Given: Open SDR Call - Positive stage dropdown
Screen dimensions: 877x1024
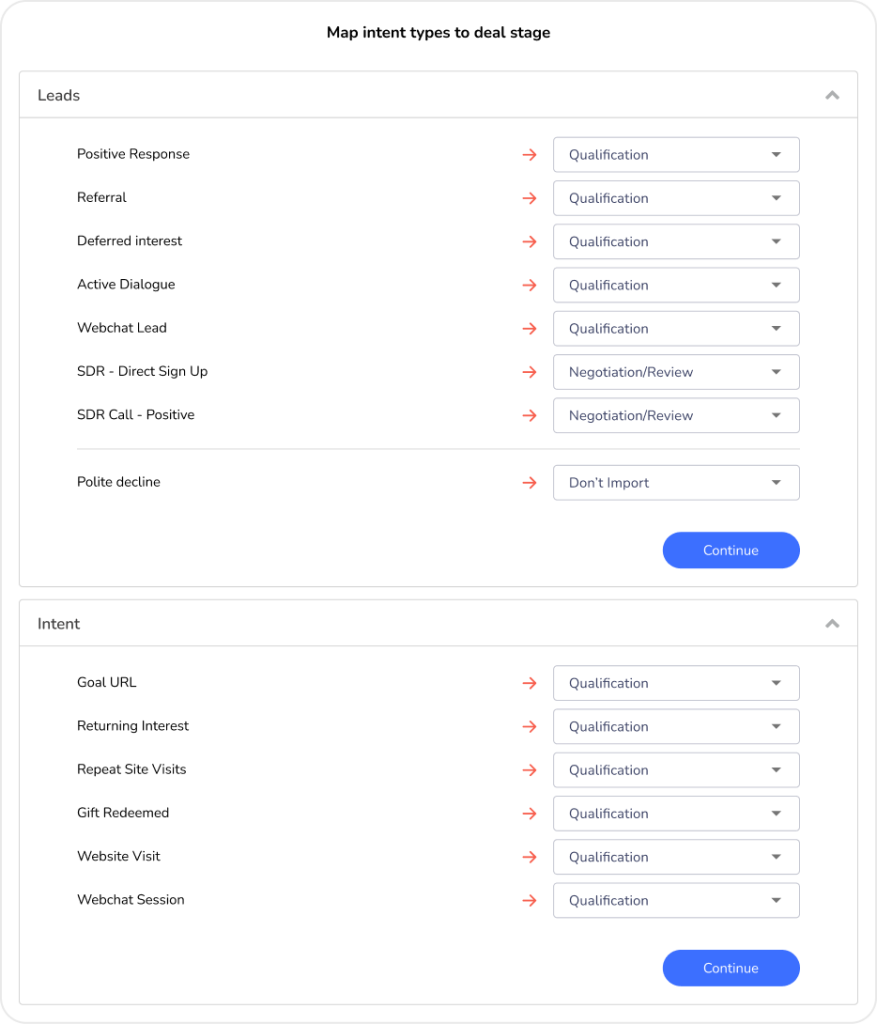Looking at the screenshot, I should click(x=676, y=416).
